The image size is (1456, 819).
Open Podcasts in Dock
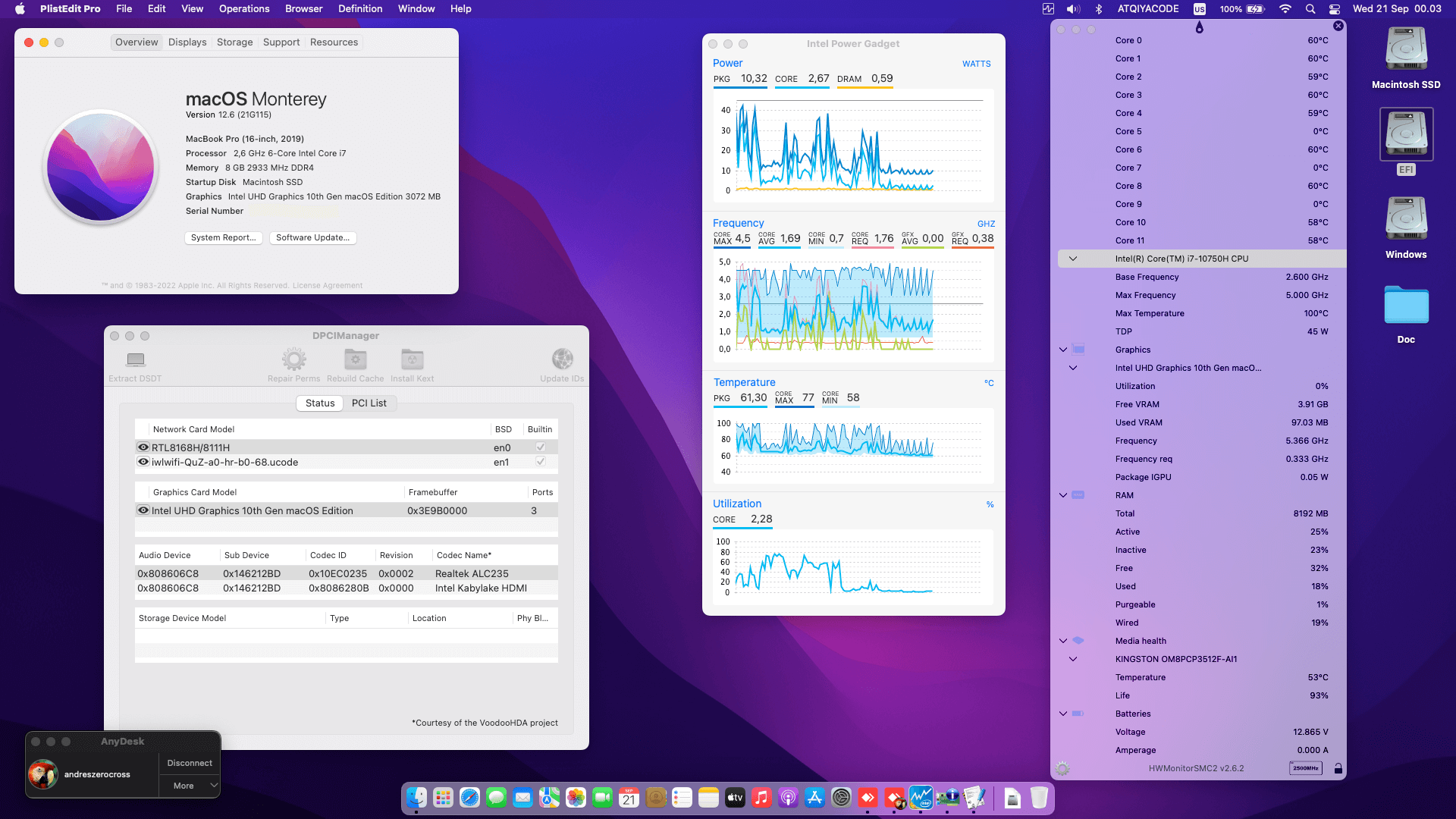pyautogui.click(x=788, y=798)
